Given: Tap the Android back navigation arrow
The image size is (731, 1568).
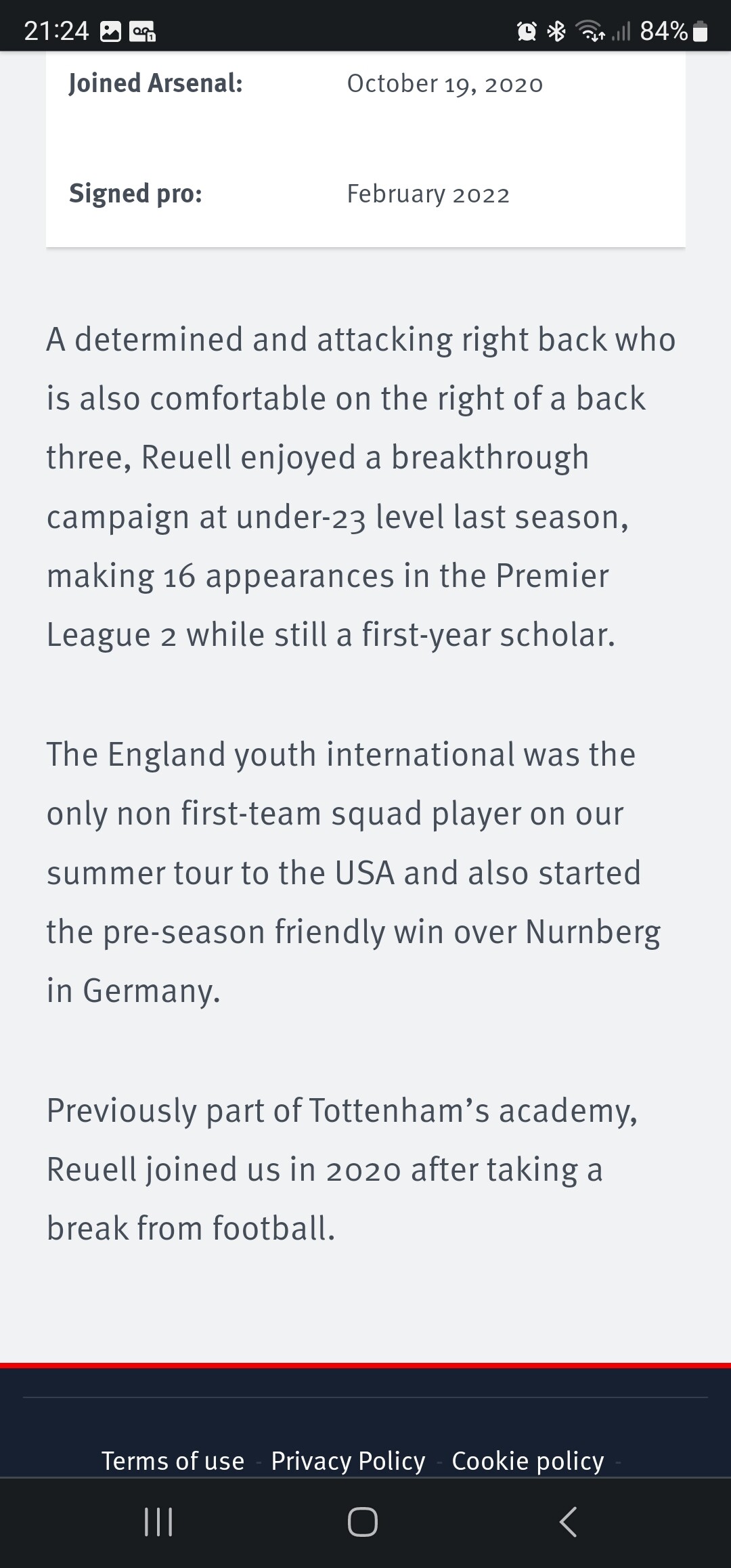Looking at the screenshot, I should (x=568, y=1522).
